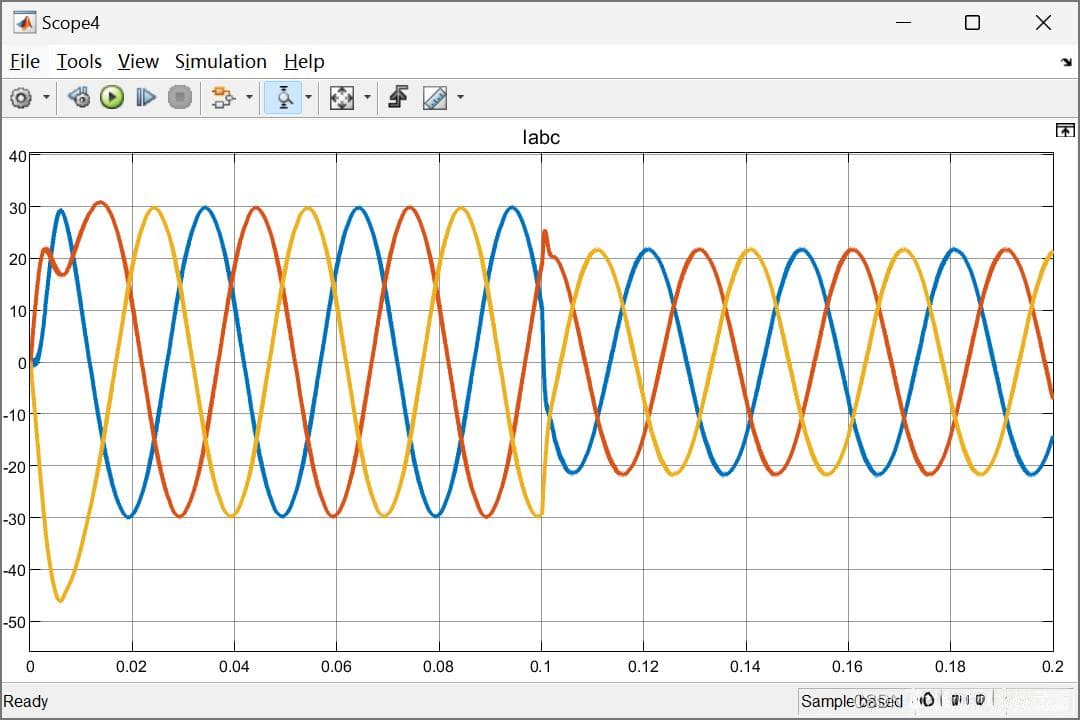Click the maximize axes icon near plot title
Screen dimensions: 1080x720
coord(1065,130)
